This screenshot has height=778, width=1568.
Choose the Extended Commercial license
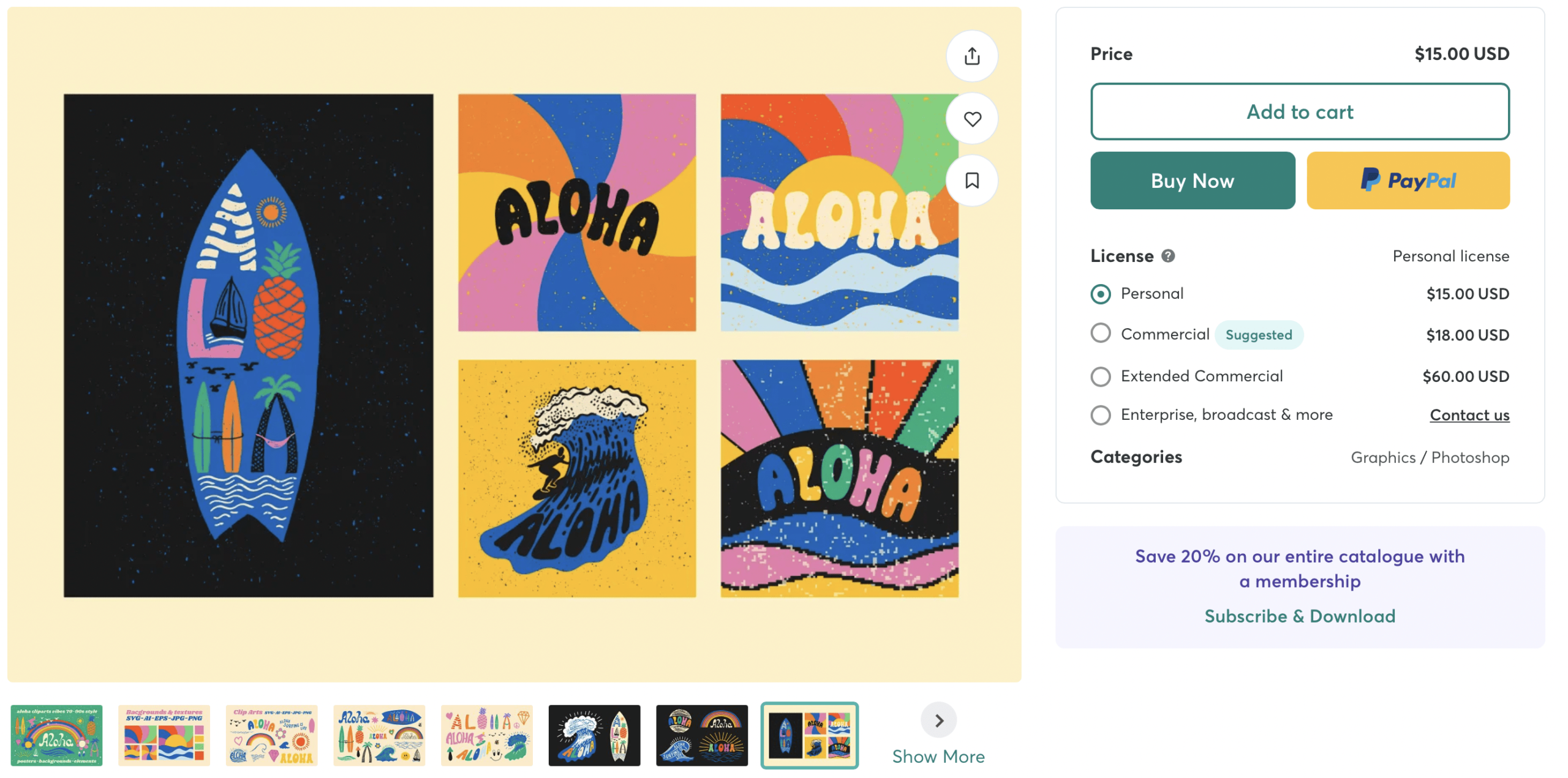coord(1101,376)
